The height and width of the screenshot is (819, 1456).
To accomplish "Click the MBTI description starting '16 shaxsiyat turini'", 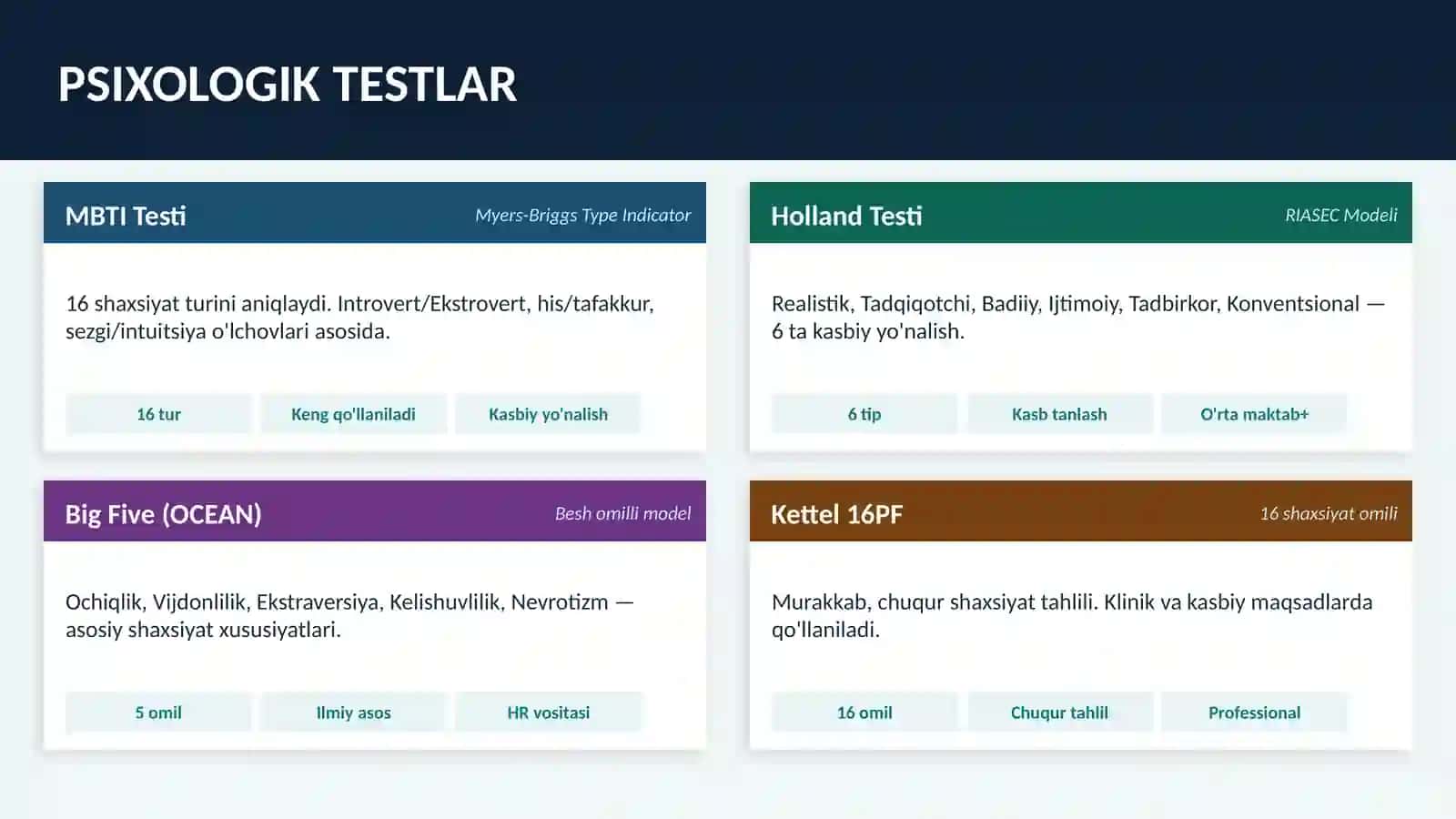I will (x=359, y=317).
